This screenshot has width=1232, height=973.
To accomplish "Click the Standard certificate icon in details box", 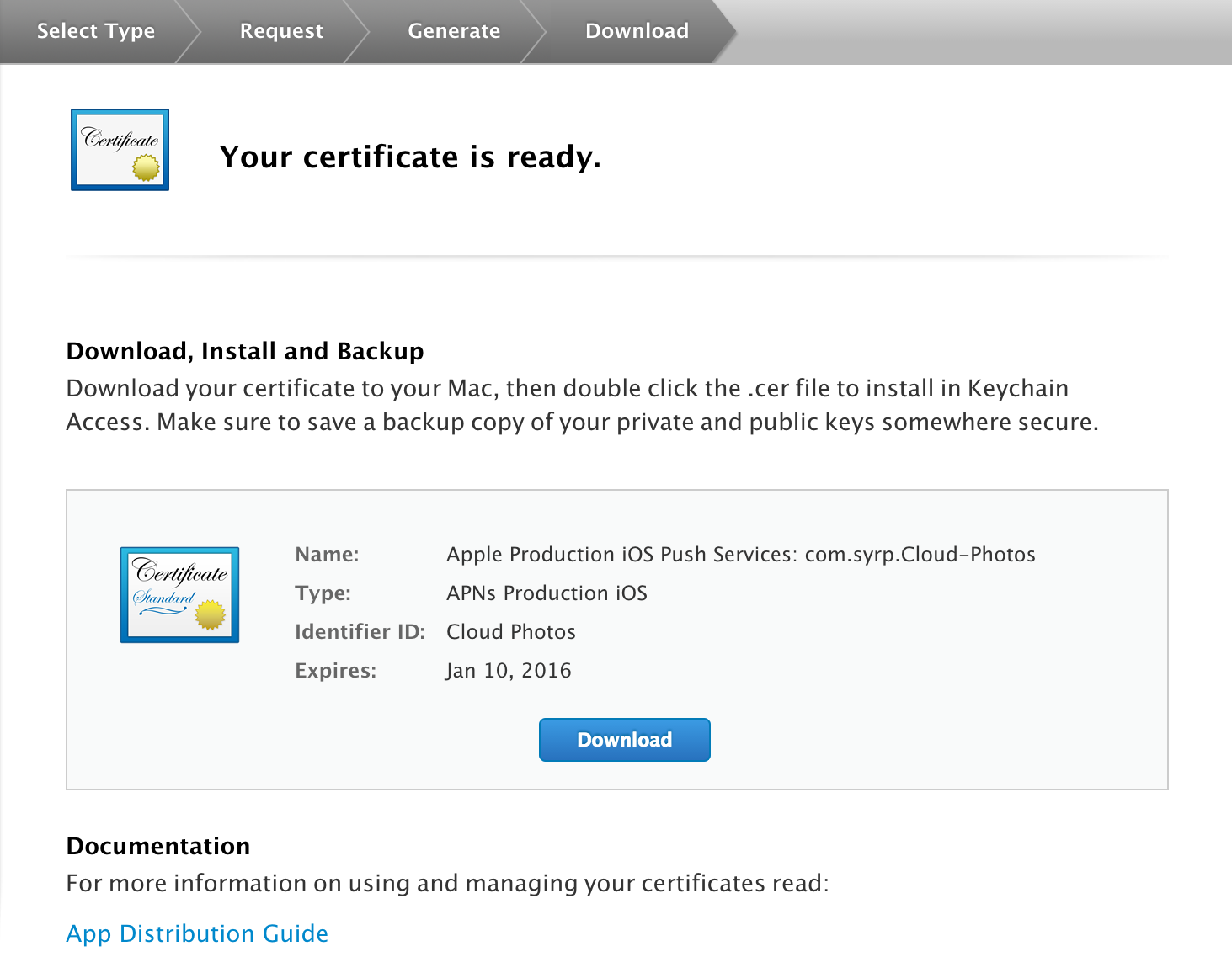I will tap(179, 595).
